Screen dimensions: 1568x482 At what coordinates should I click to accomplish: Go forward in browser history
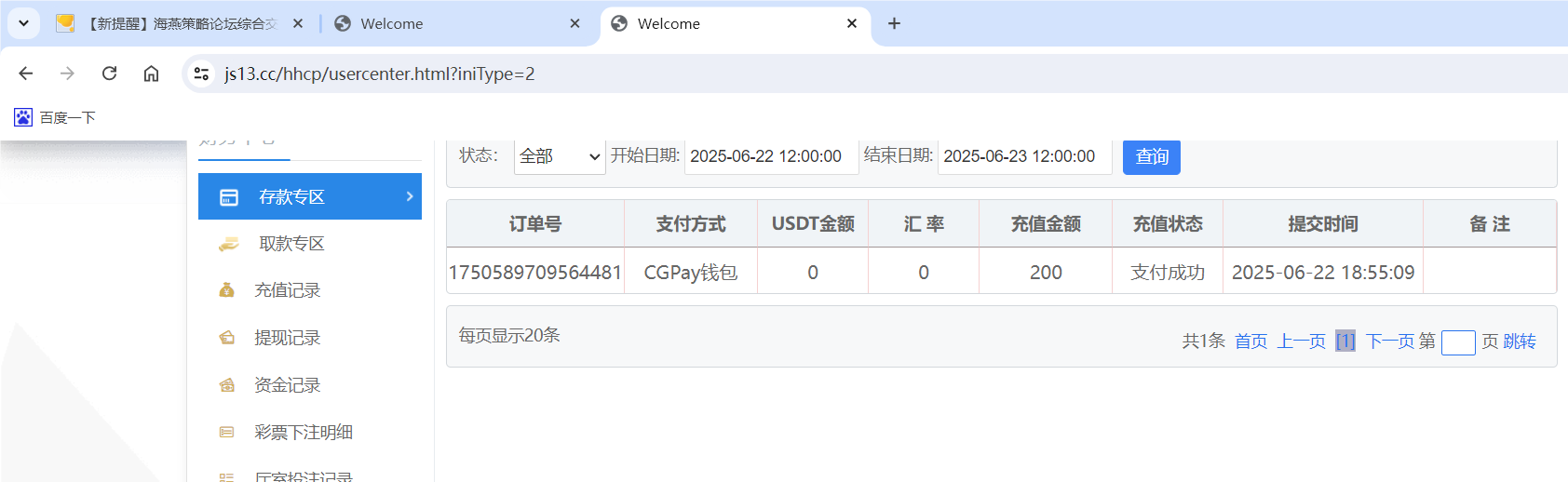[x=67, y=74]
